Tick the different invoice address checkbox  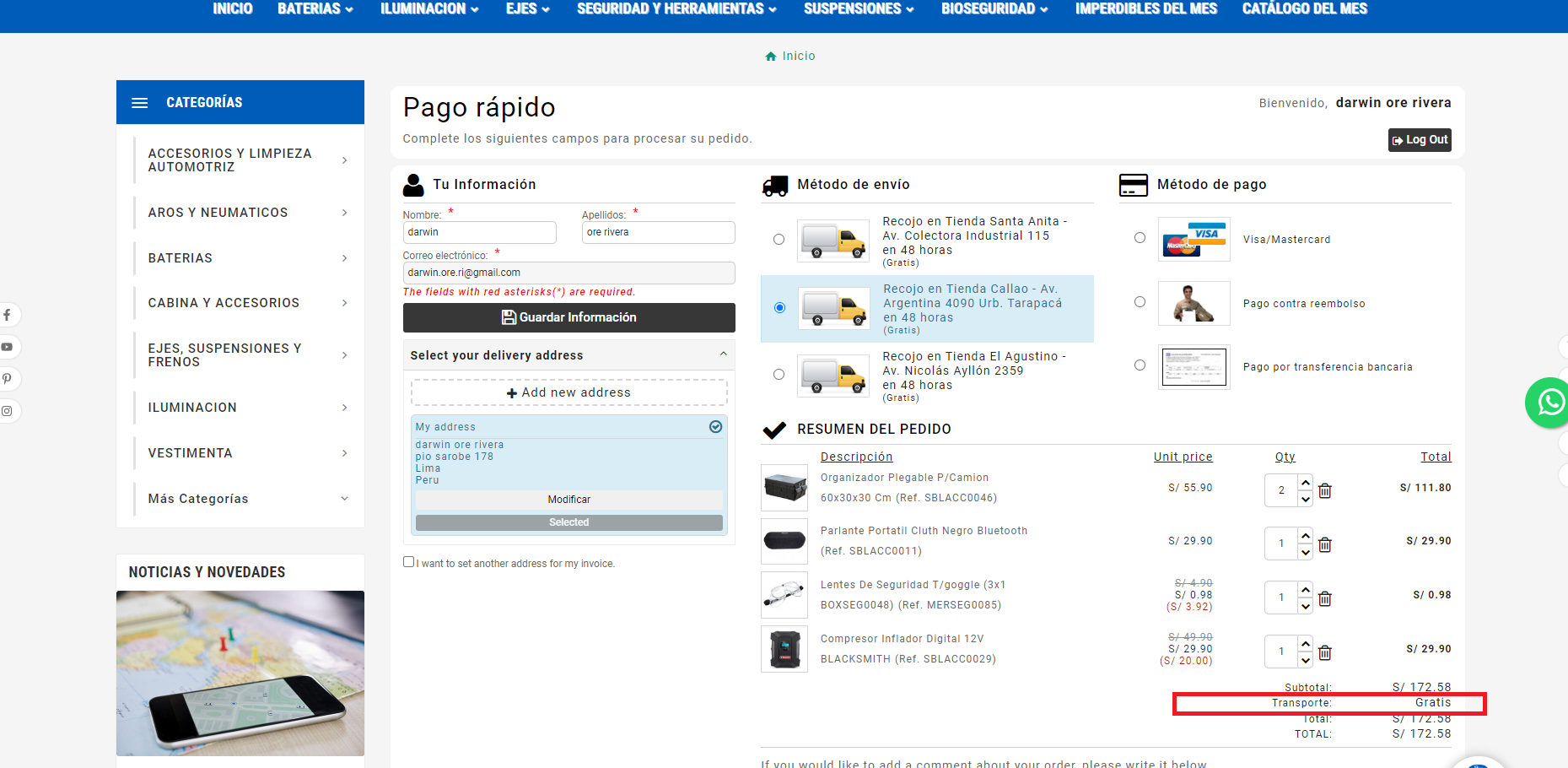click(x=409, y=562)
